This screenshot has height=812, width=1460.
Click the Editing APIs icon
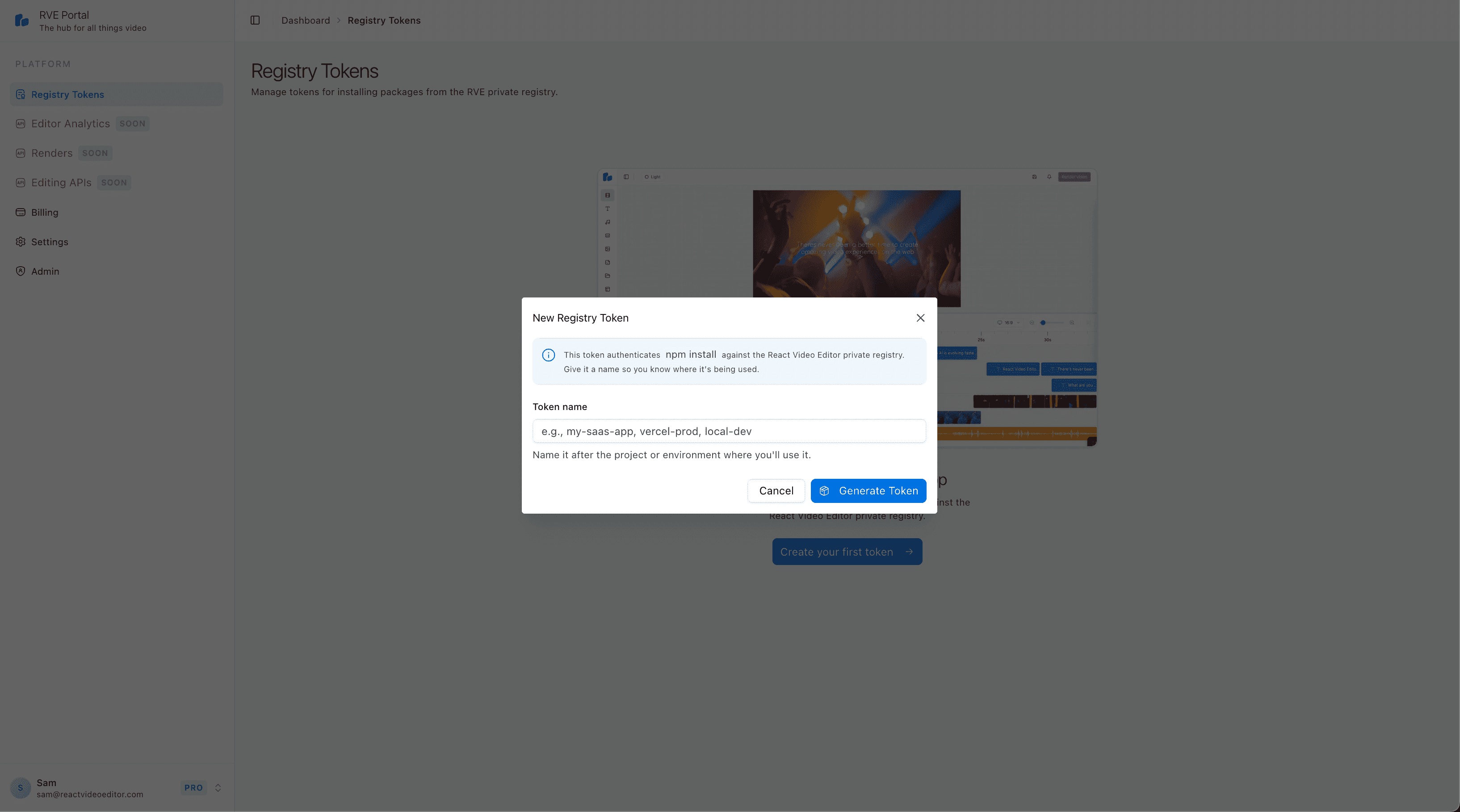click(21, 183)
